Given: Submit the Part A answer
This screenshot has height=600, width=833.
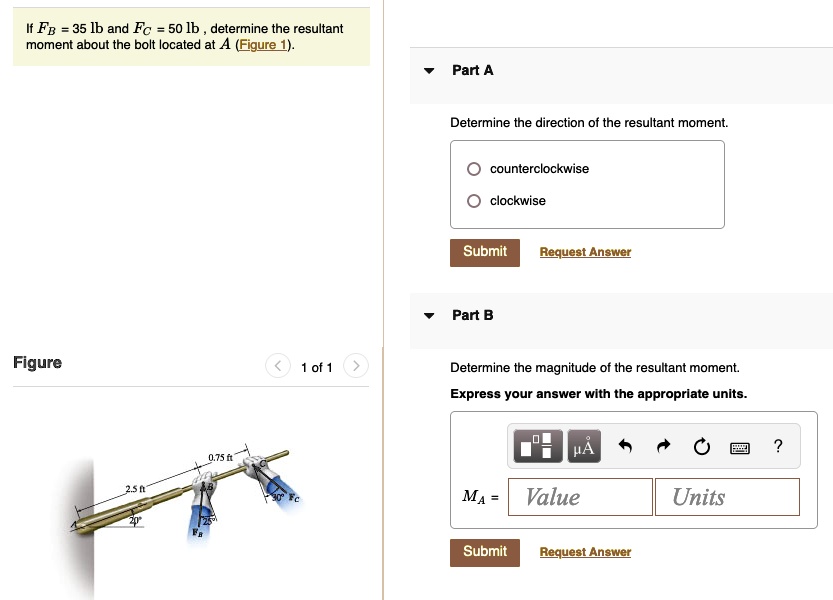Looking at the screenshot, I should point(484,252).
